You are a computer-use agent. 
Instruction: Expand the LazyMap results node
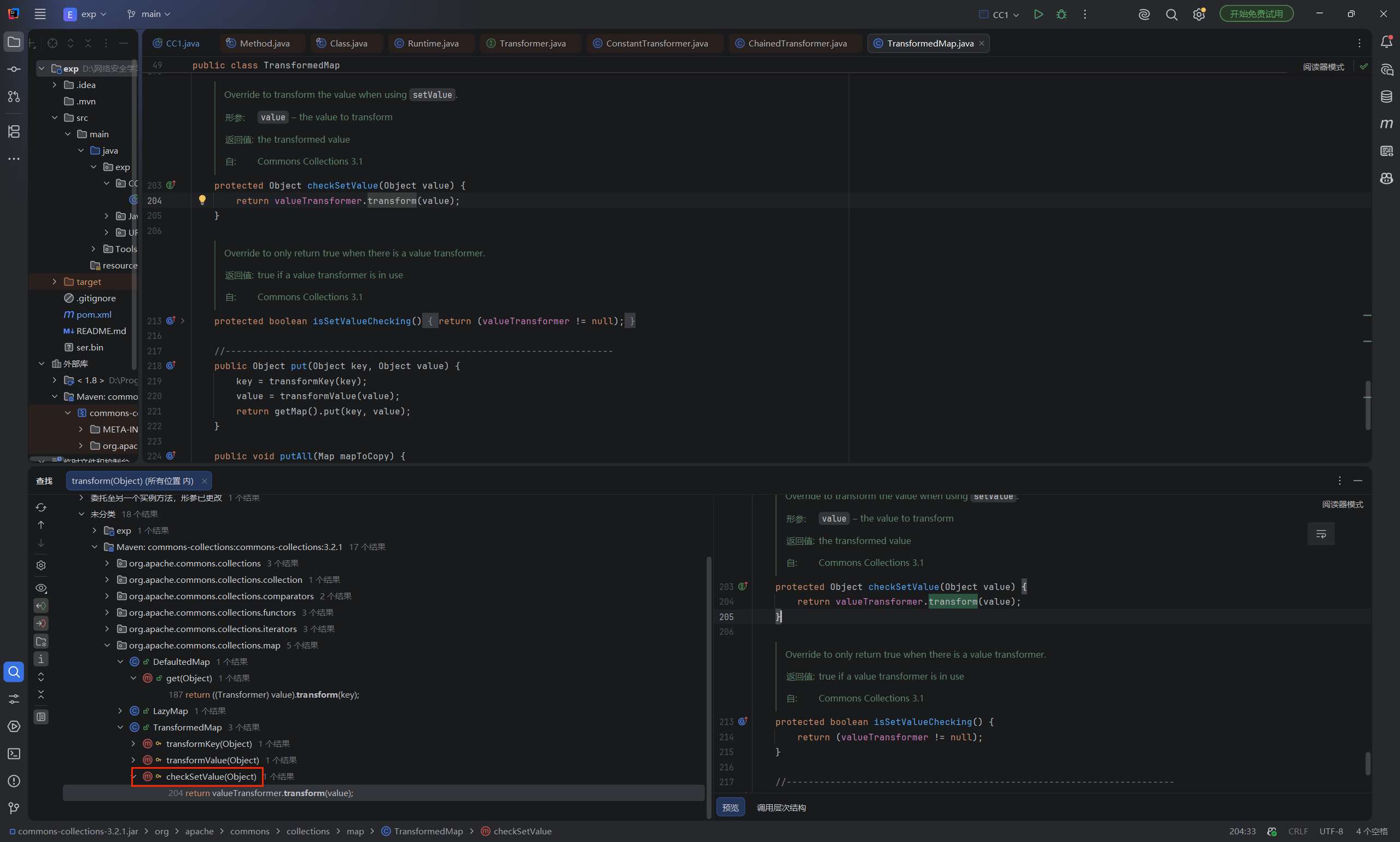[120, 711]
